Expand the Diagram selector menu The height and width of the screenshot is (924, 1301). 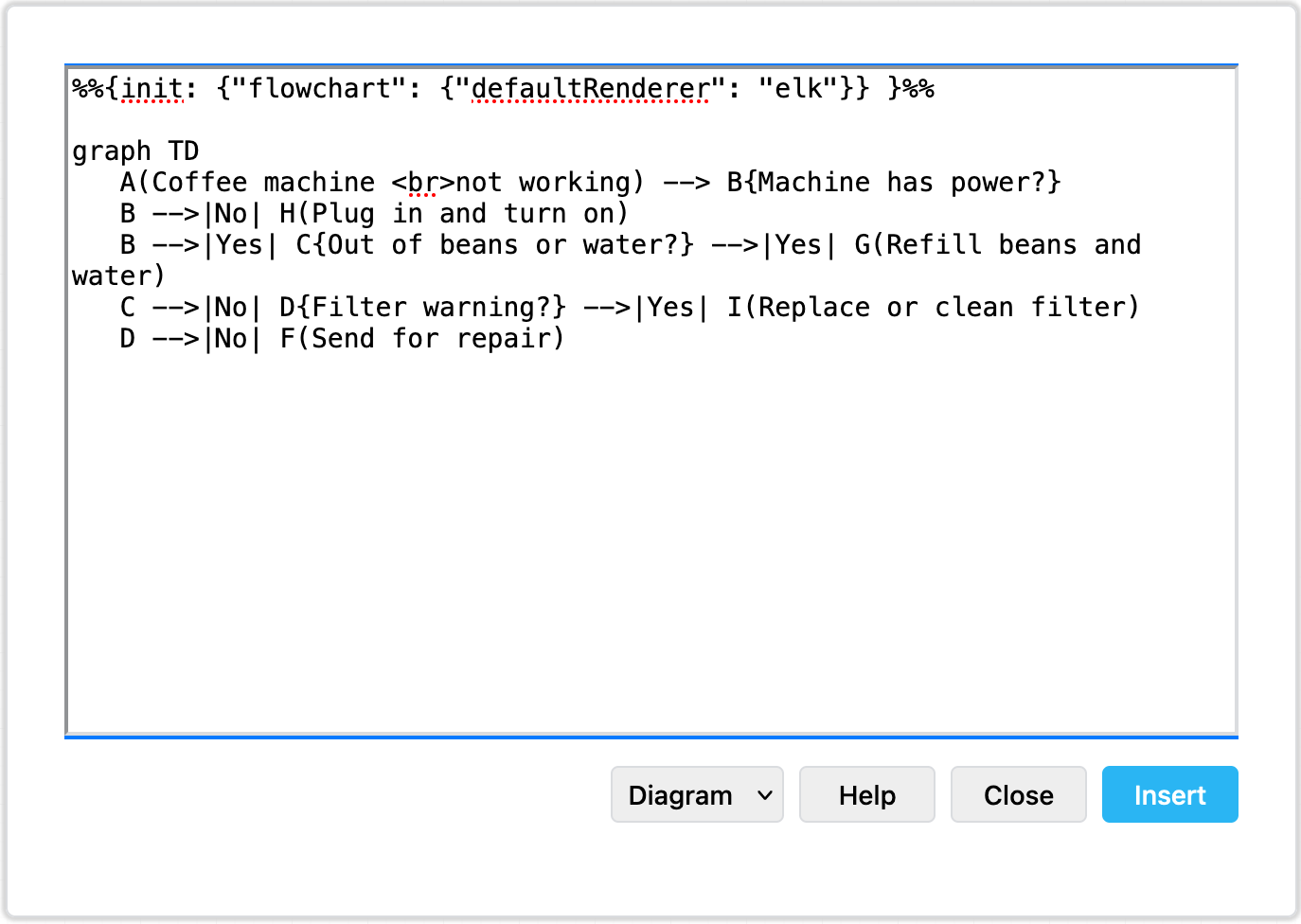point(697,794)
